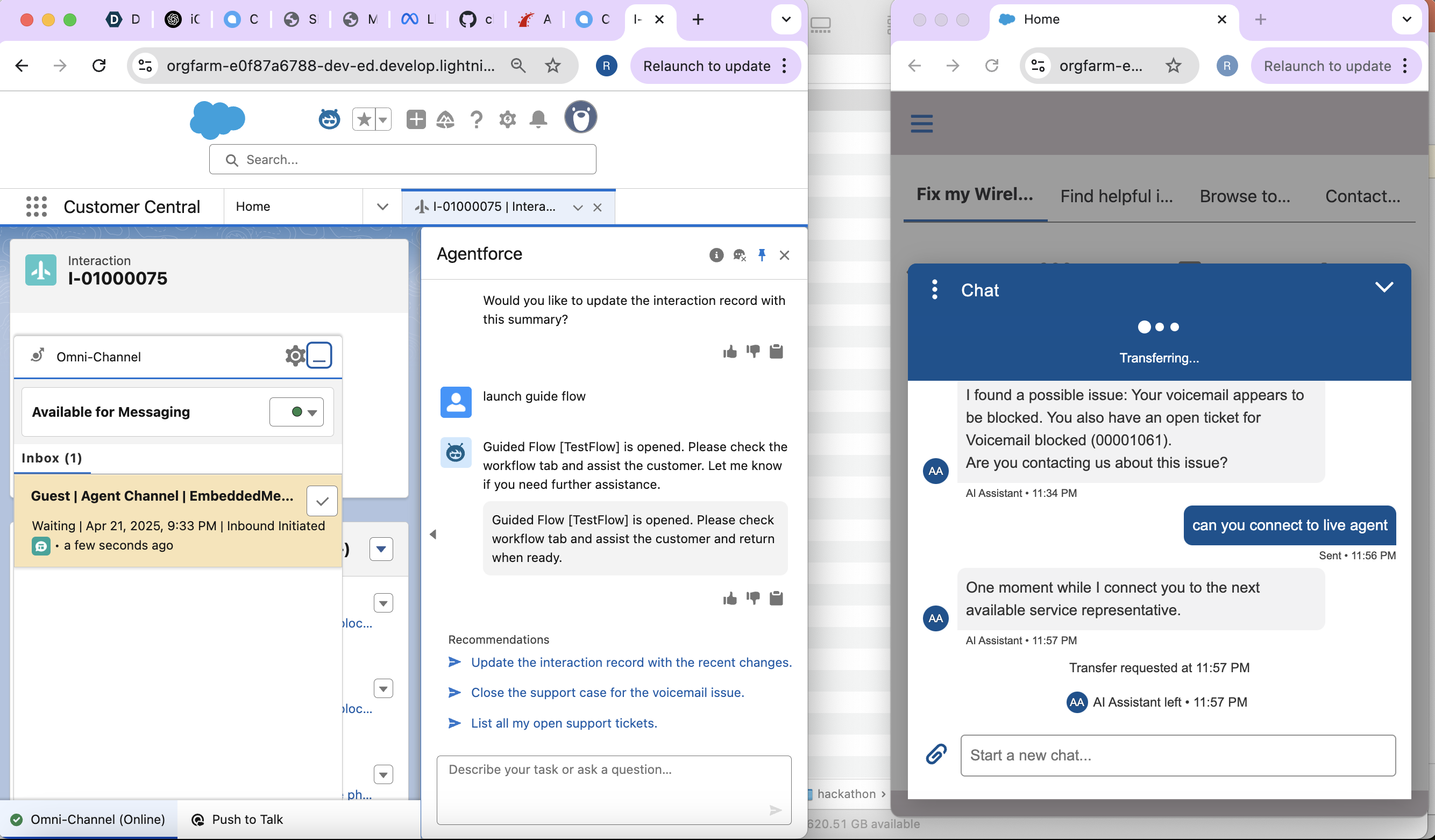Click the Salesforce notifications bell icon

[x=538, y=119]
